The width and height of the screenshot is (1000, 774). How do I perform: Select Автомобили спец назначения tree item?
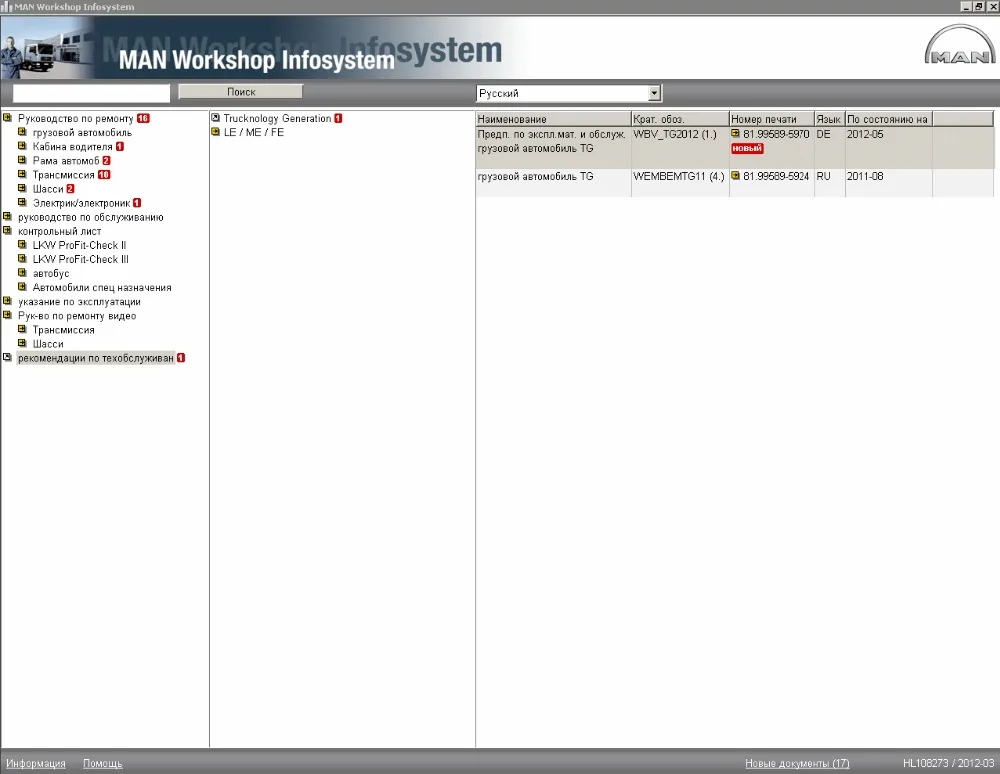[102, 287]
